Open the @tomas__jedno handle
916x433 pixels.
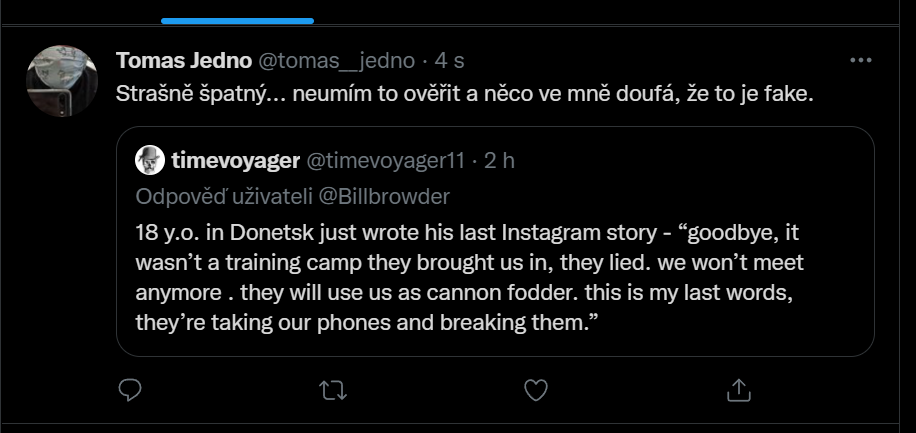coord(336,60)
